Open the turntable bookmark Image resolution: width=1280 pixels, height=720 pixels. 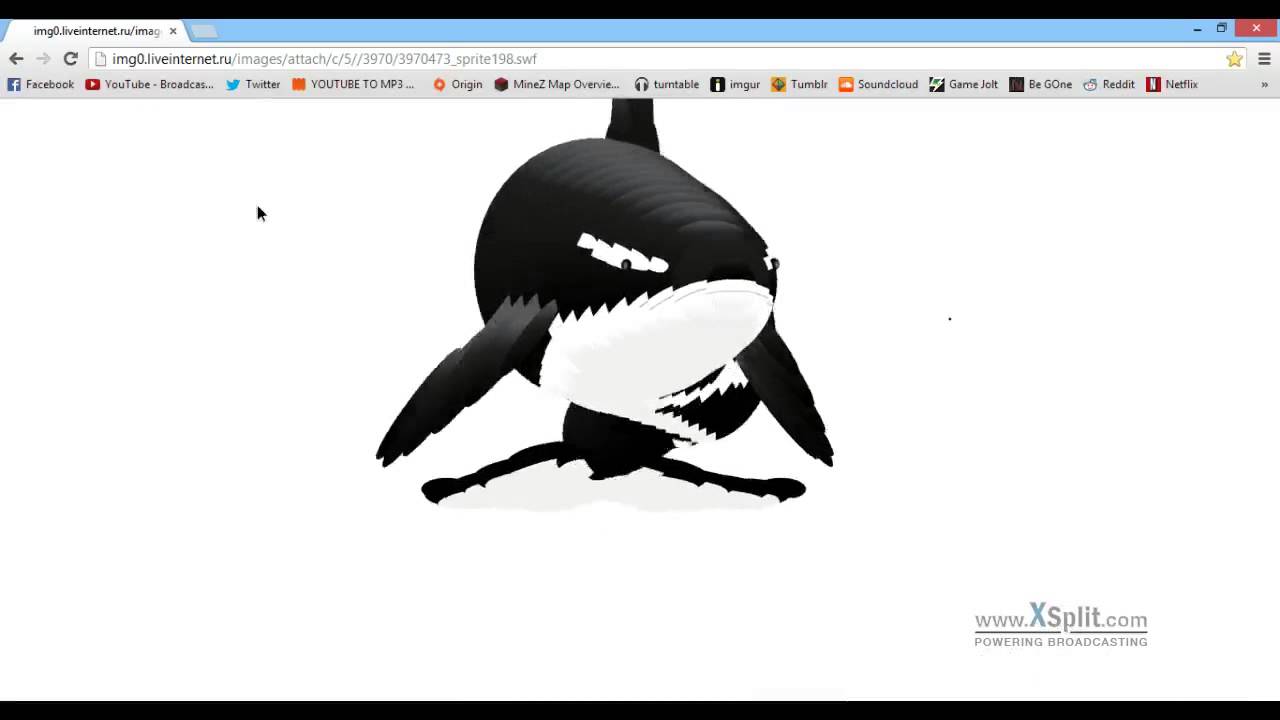pyautogui.click(x=667, y=85)
